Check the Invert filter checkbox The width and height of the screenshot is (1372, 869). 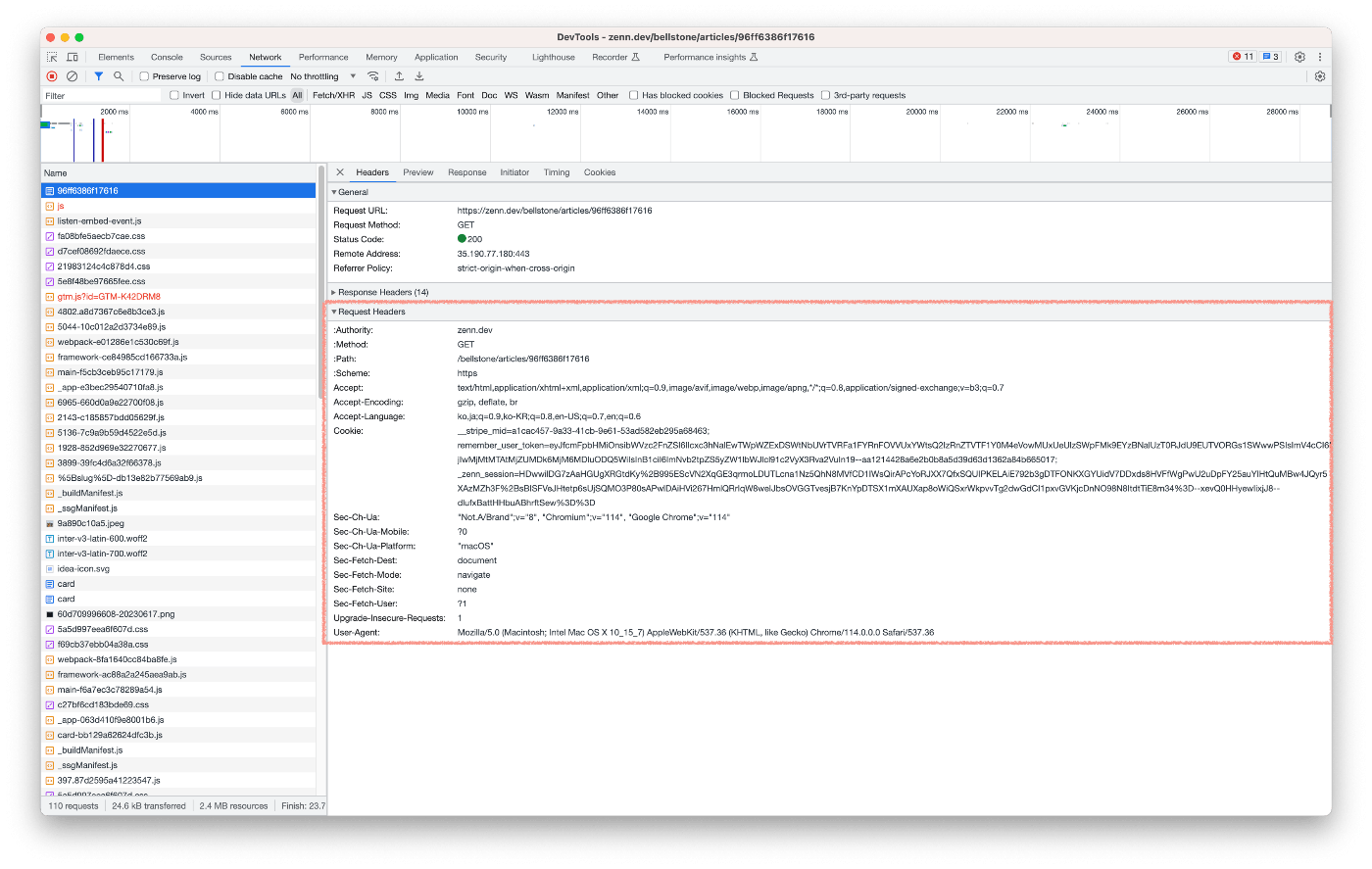(174, 95)
